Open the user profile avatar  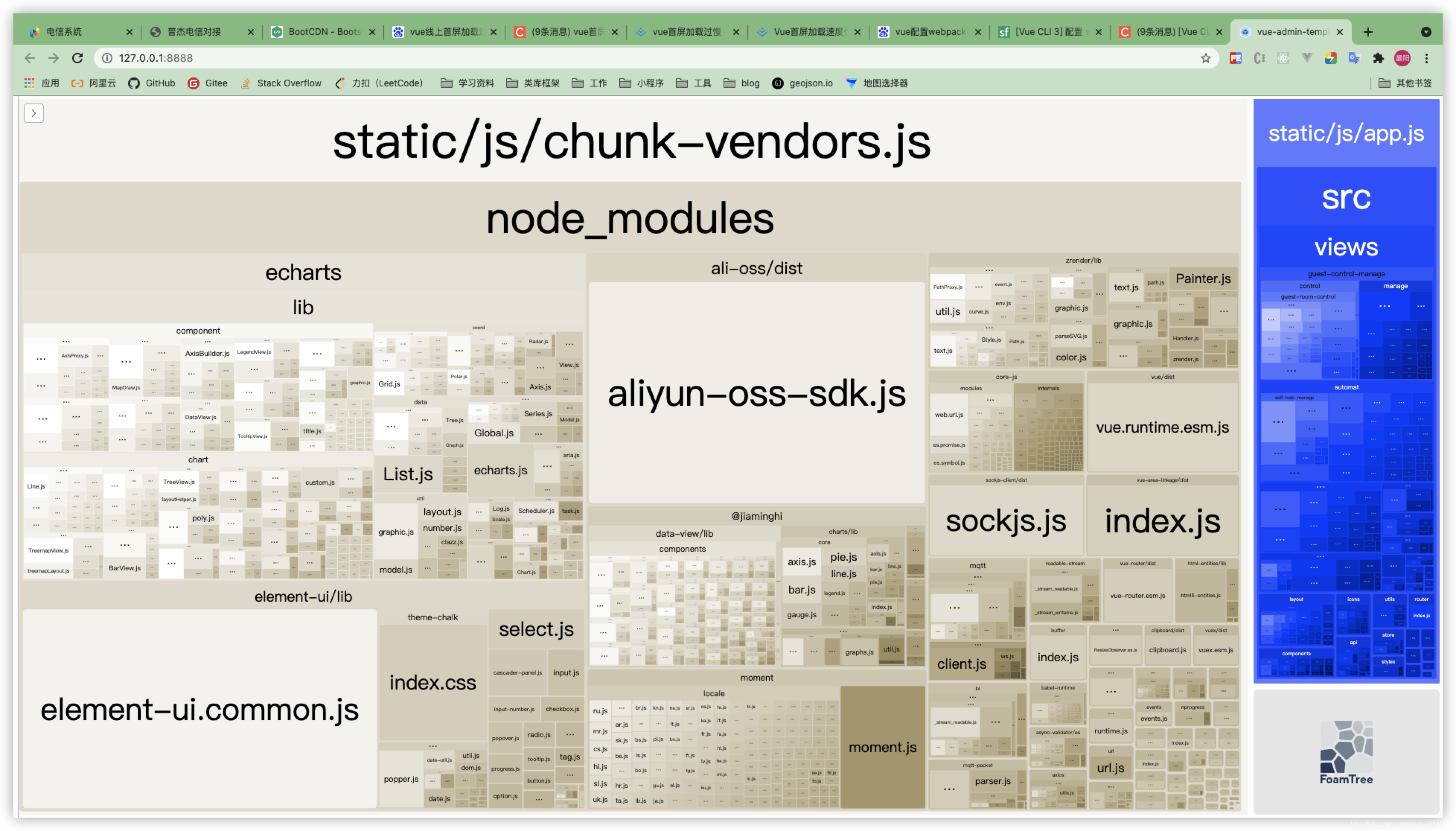coord(1402,58)
